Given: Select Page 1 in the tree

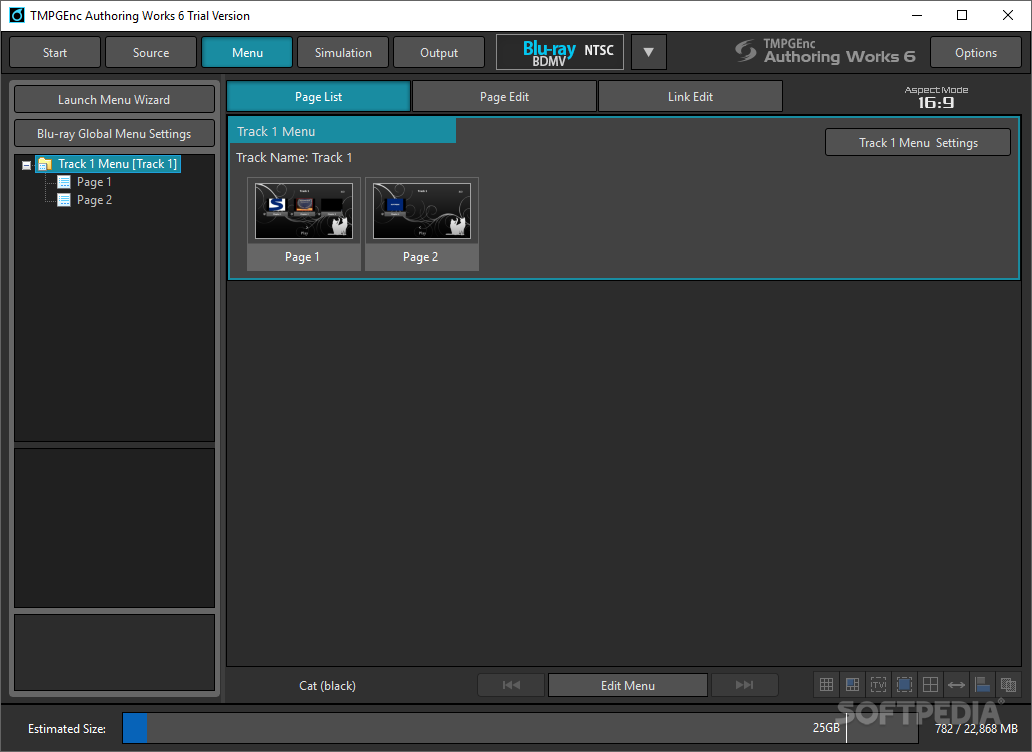Looking at the screenshot, I should pos(94,182).
